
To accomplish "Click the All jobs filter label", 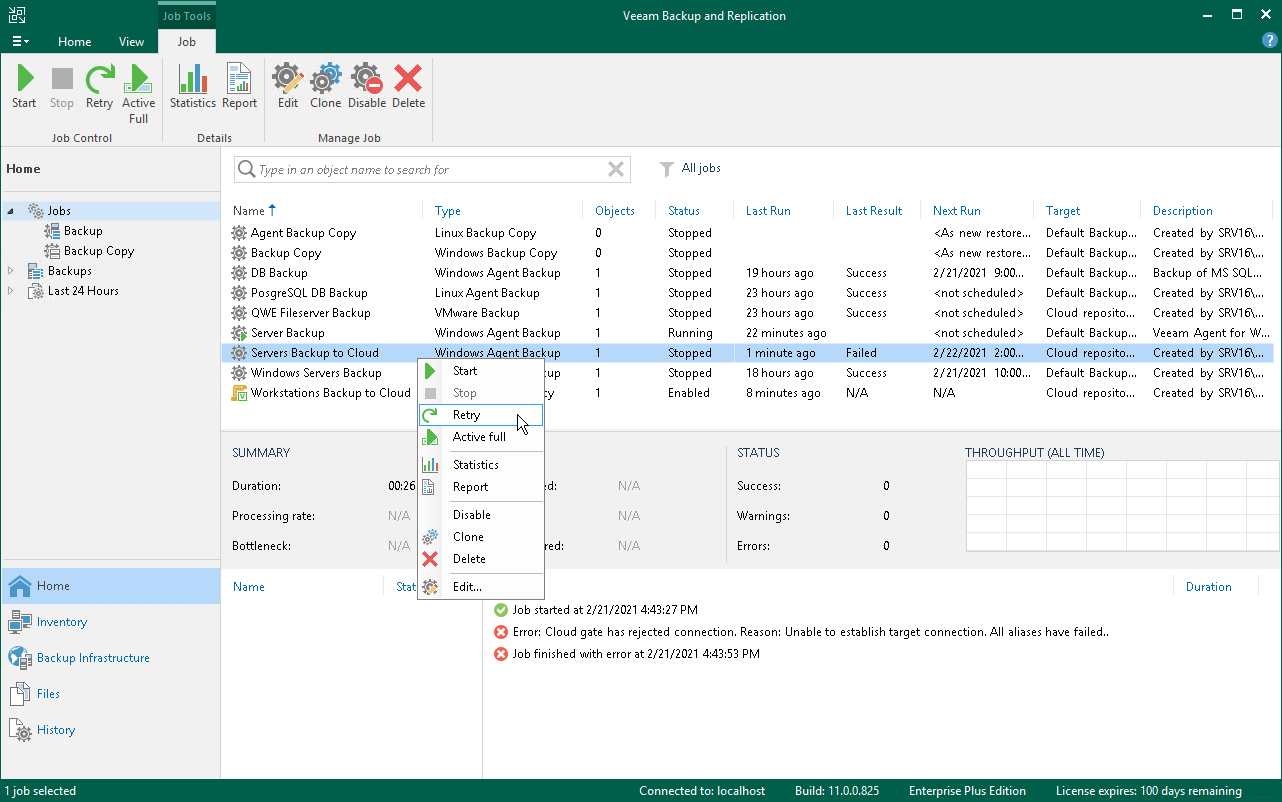I will point(701,168).
